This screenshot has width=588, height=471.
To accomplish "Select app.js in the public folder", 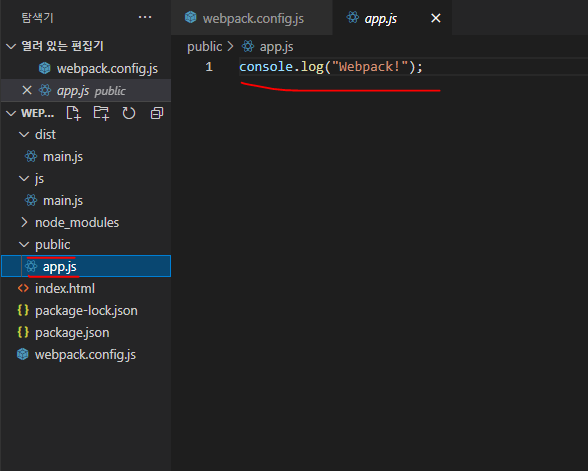I will pyautogui.click(x=86, y=266).
